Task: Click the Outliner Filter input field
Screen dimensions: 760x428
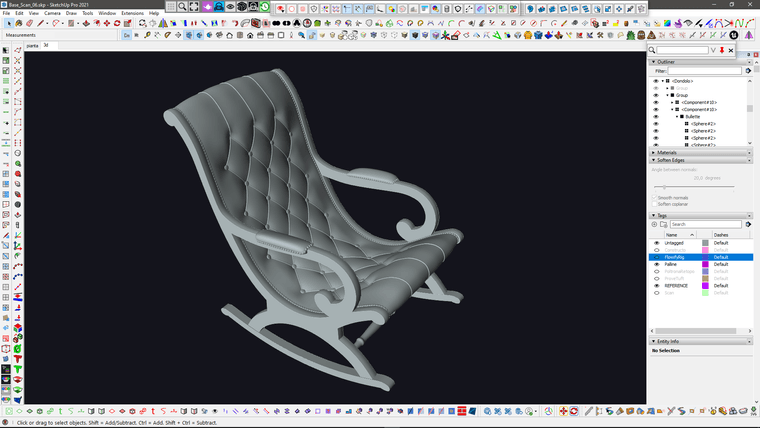Action: pos(706,71)
